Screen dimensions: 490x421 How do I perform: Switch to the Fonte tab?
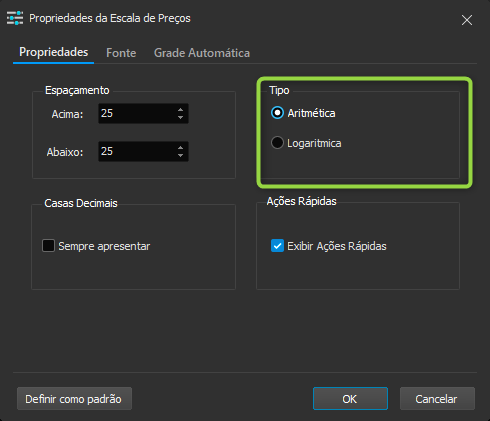121,53
